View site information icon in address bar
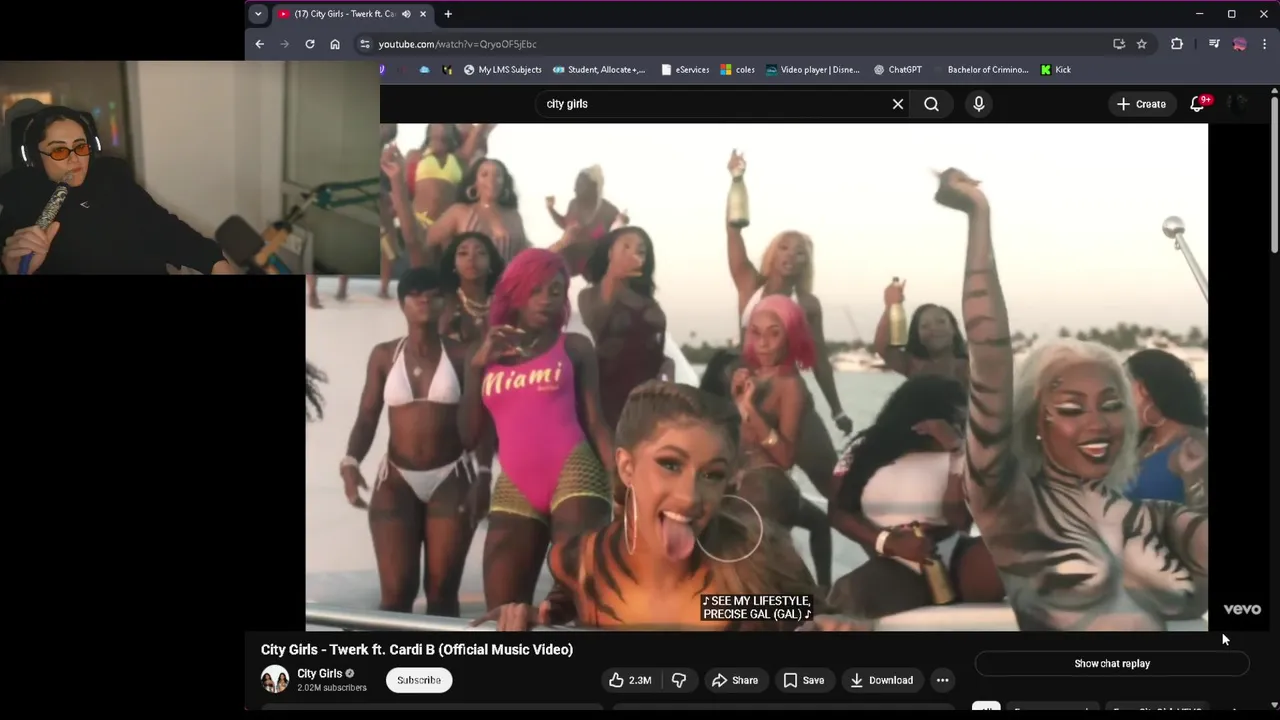This screenshot has width=1280, height=720. 365,44
